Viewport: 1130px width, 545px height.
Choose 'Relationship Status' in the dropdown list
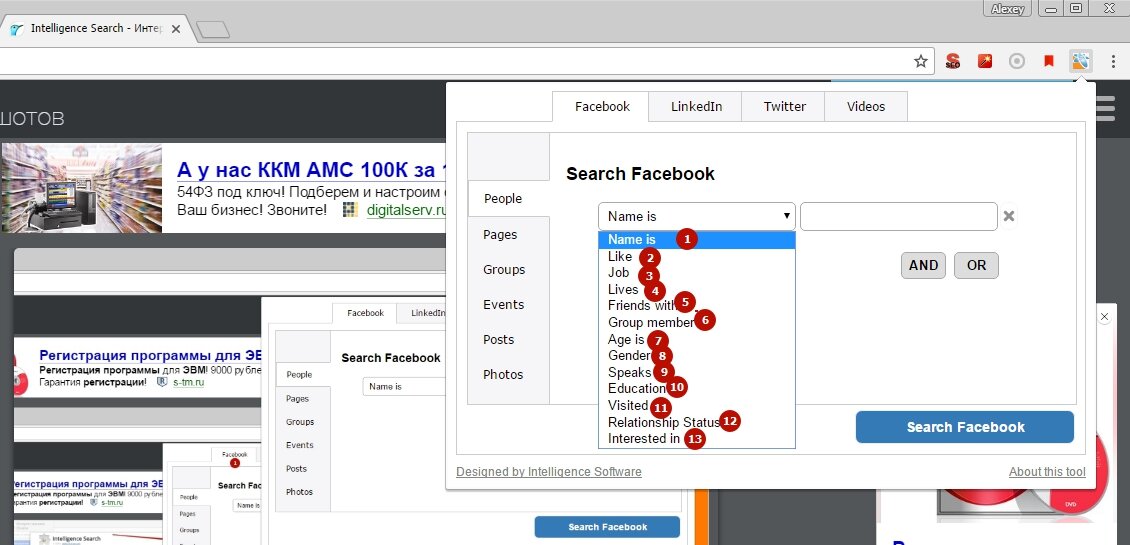[x=696, y=422]
